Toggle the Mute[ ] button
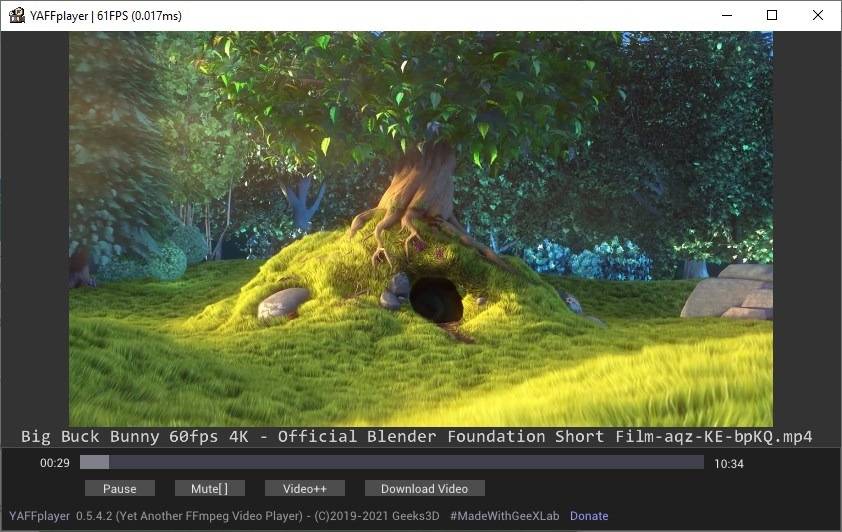Image resolution: width=842 pixels, height=532 pixels. [x=209, y=489]
